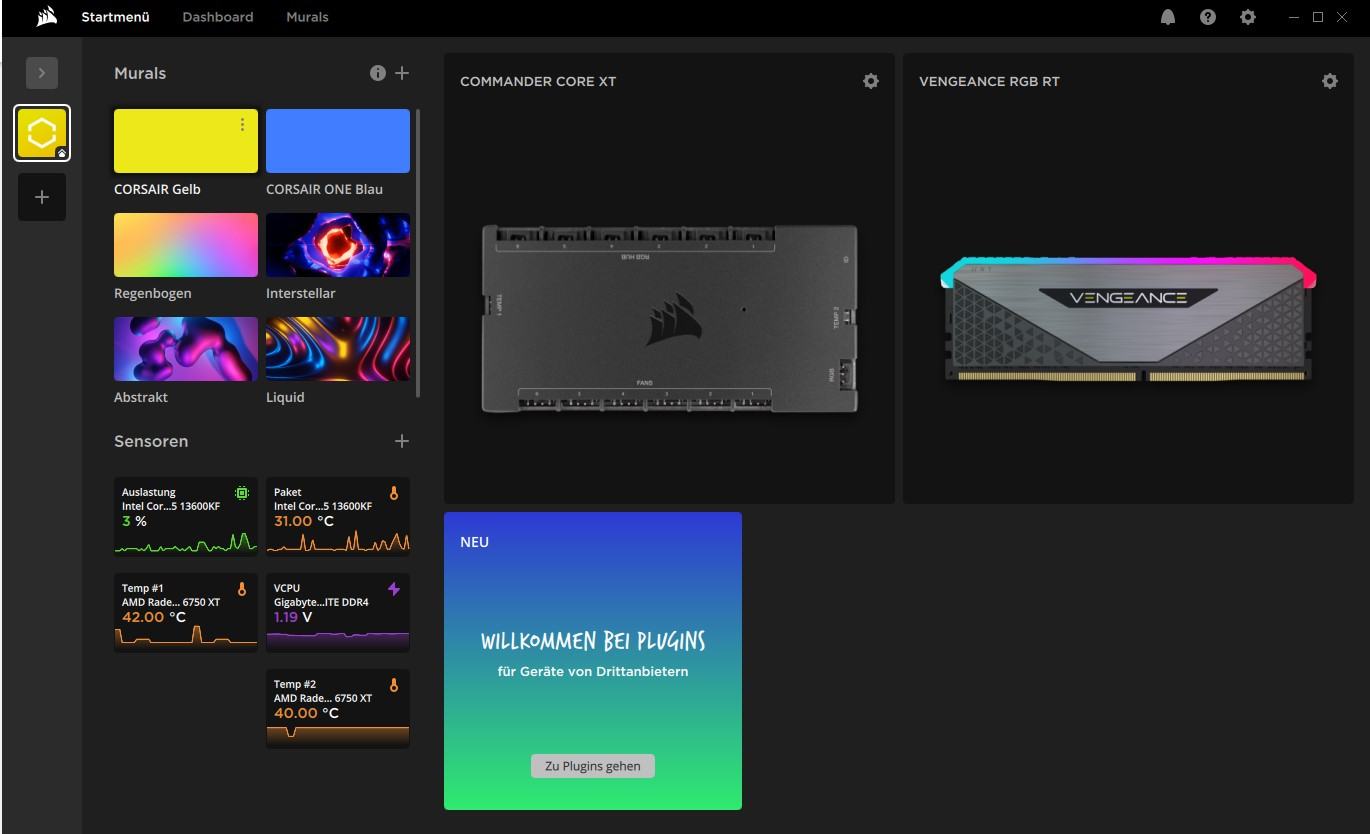Click the Paket thermometer icon
The image size is (1370, 834).
point(394,493)
